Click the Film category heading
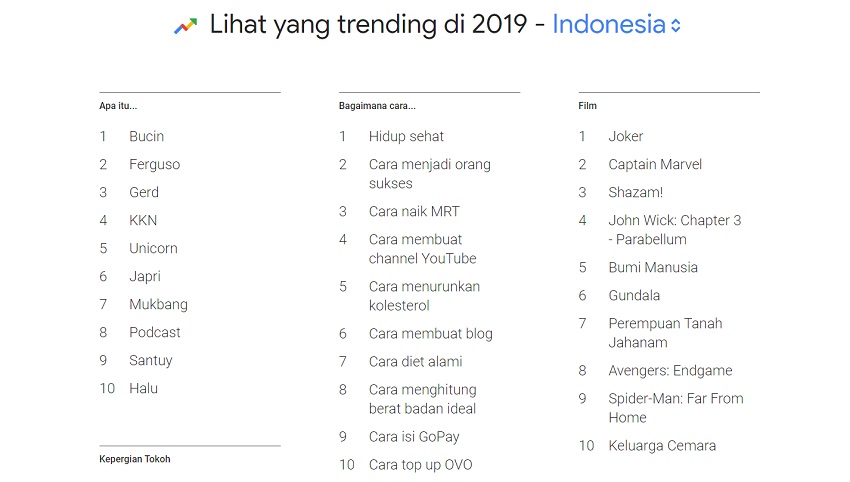Viewport: 850px width, 482px height. click(x=587, y=105)
